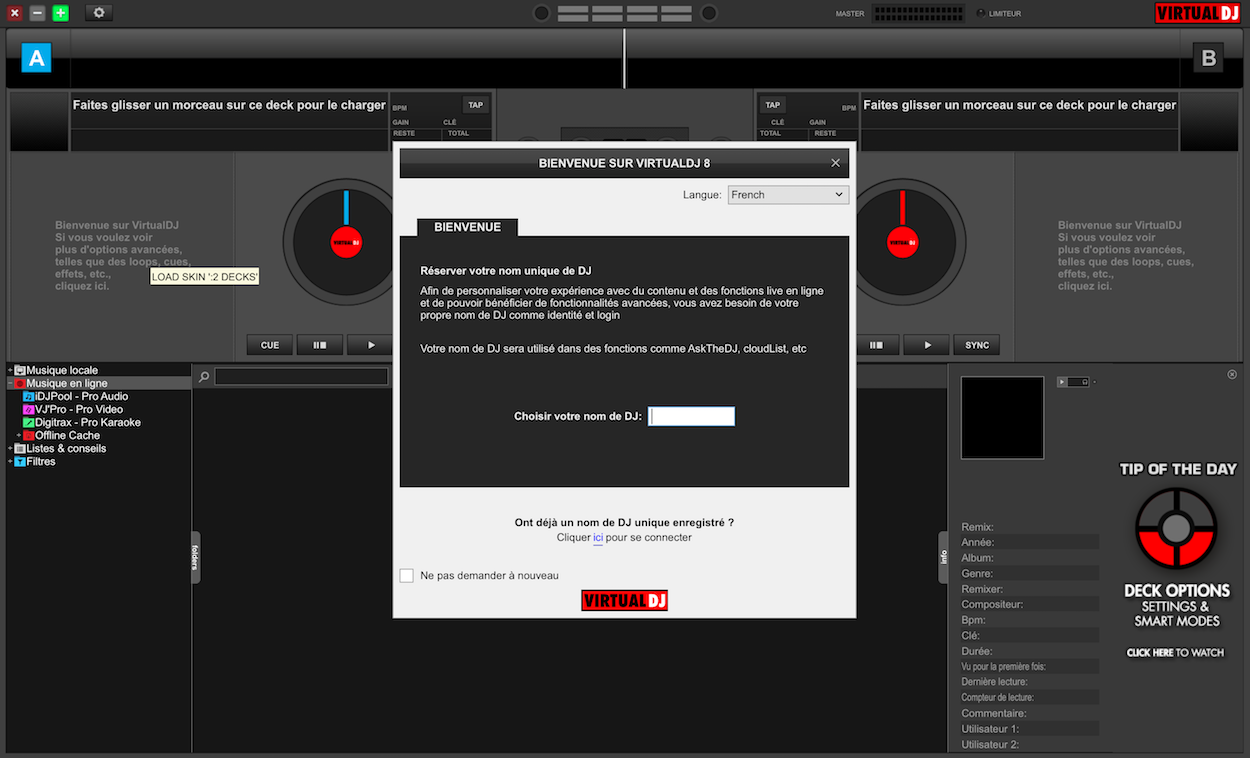Click the right deck red-marker jog wheel

tap(902, 242)
